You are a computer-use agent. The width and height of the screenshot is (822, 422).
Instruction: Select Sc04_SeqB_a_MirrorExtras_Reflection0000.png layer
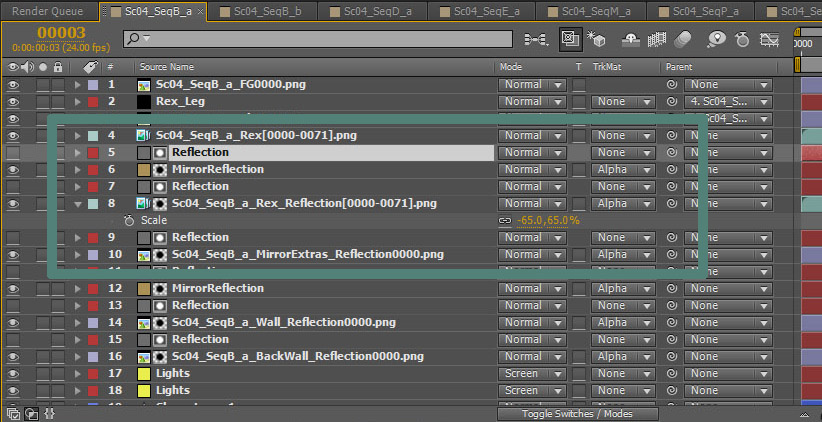click(308, 255)
